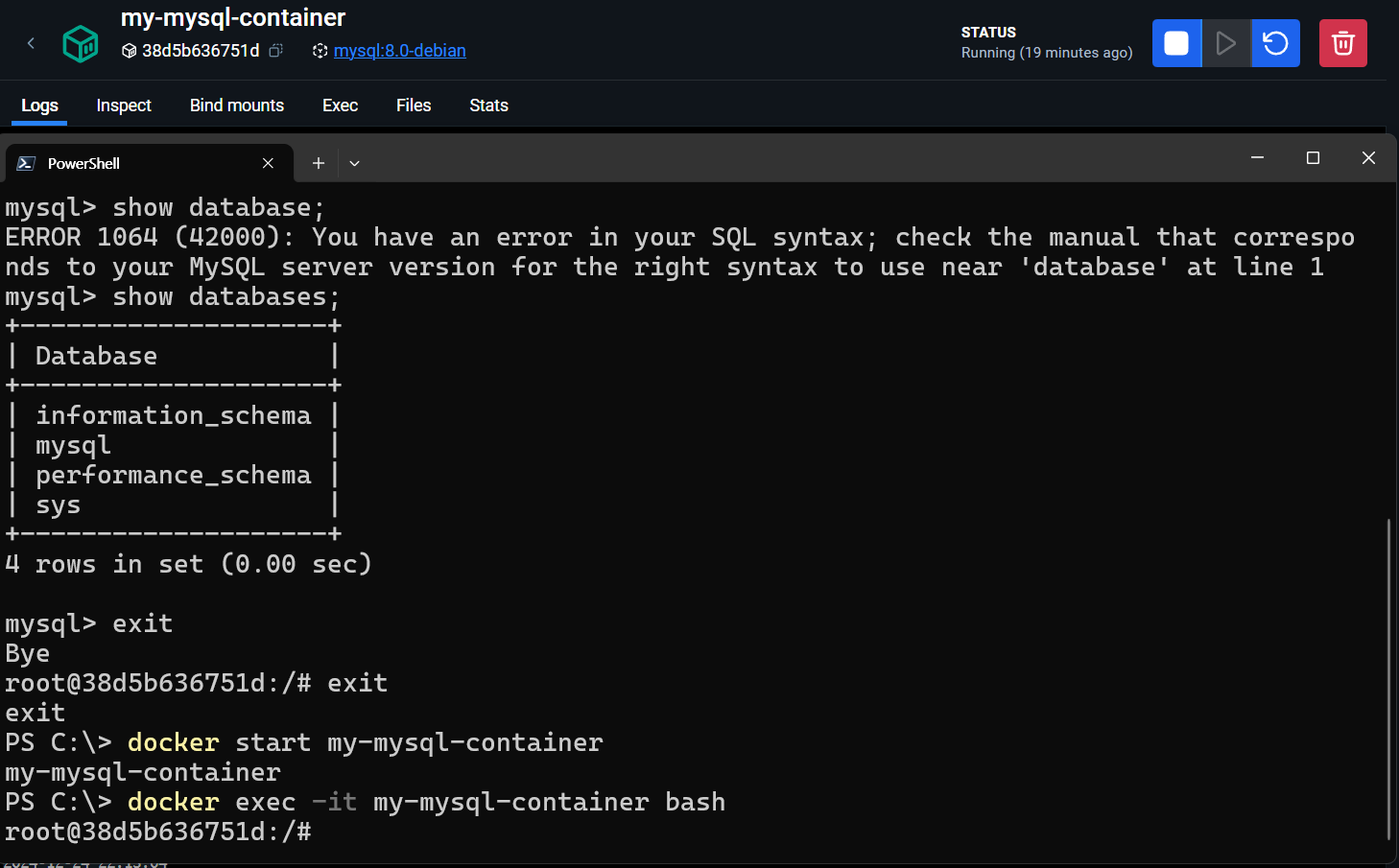This screenshot has width=1399, height=868.
Task: Click the Start play button
Action: (x=1226, y=43)
